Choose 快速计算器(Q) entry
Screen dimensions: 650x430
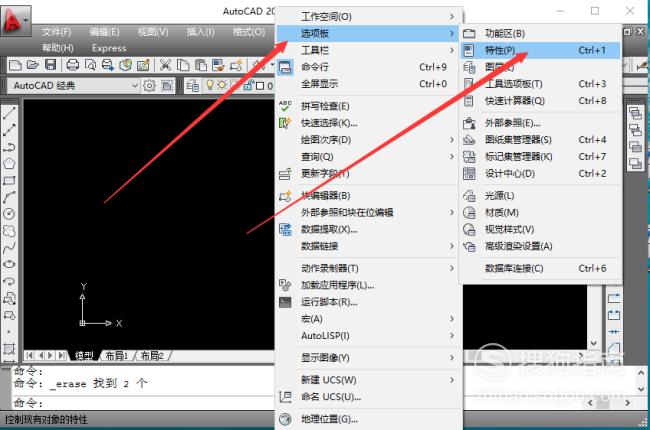click(540, 100)
